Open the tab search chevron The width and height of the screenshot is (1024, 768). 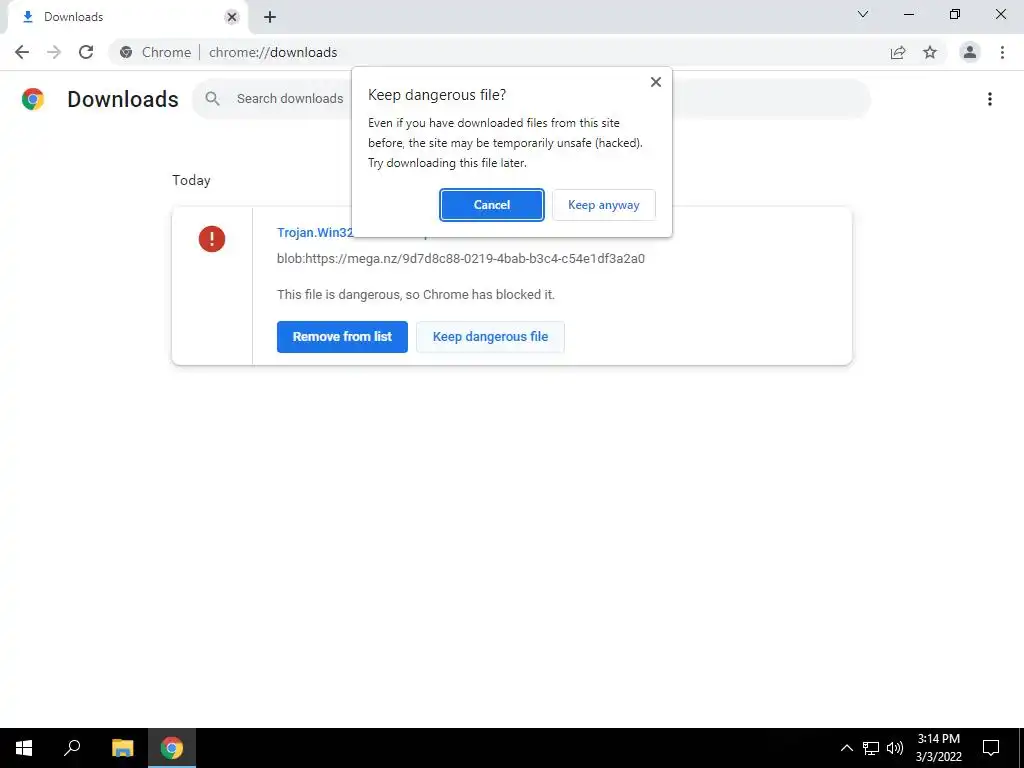pyautogui.click(x=863, y=14)
